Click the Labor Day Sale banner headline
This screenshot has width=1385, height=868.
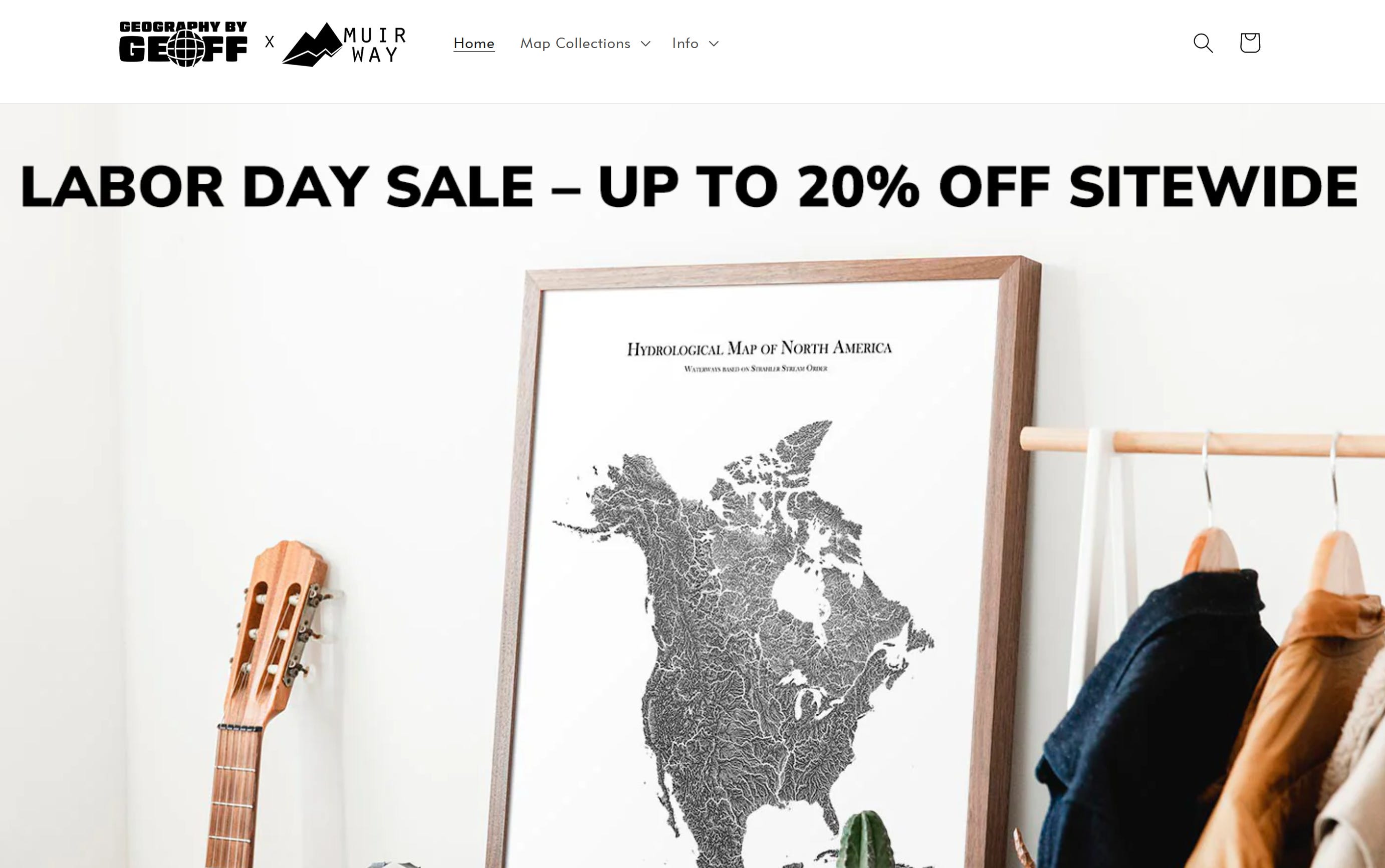[689, 187]
